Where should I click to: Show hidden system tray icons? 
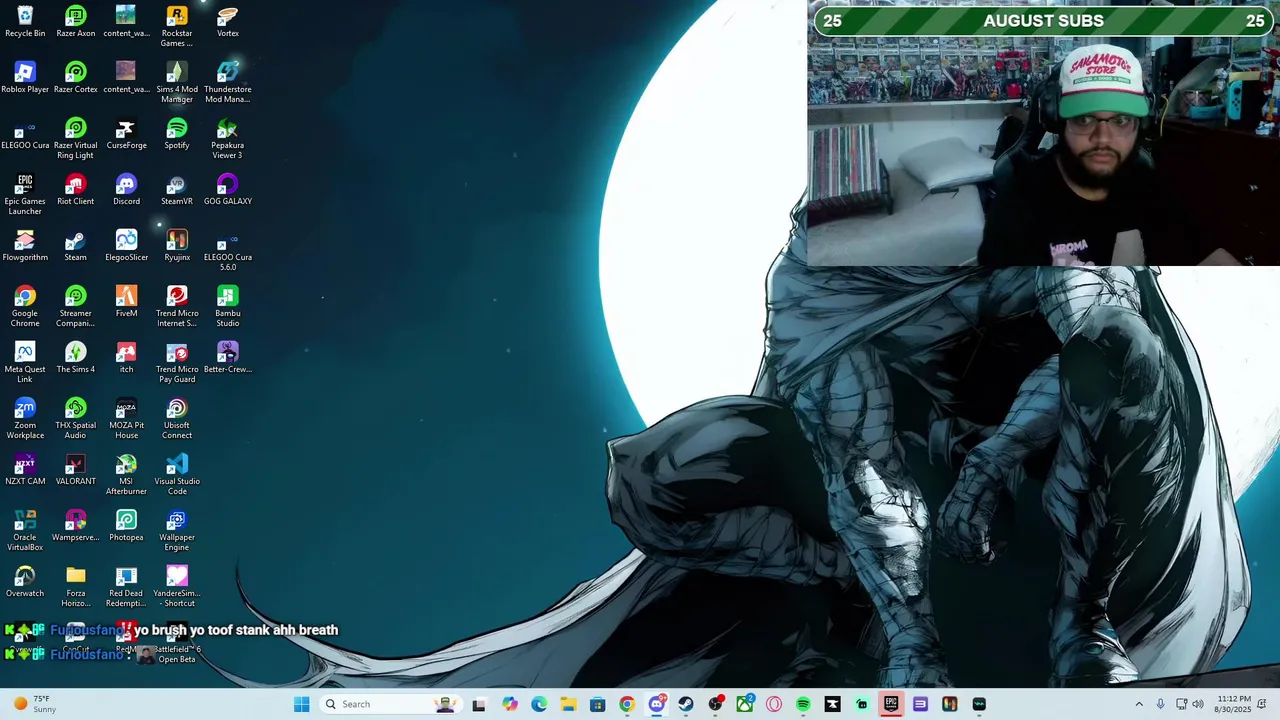click(1138, 704)
